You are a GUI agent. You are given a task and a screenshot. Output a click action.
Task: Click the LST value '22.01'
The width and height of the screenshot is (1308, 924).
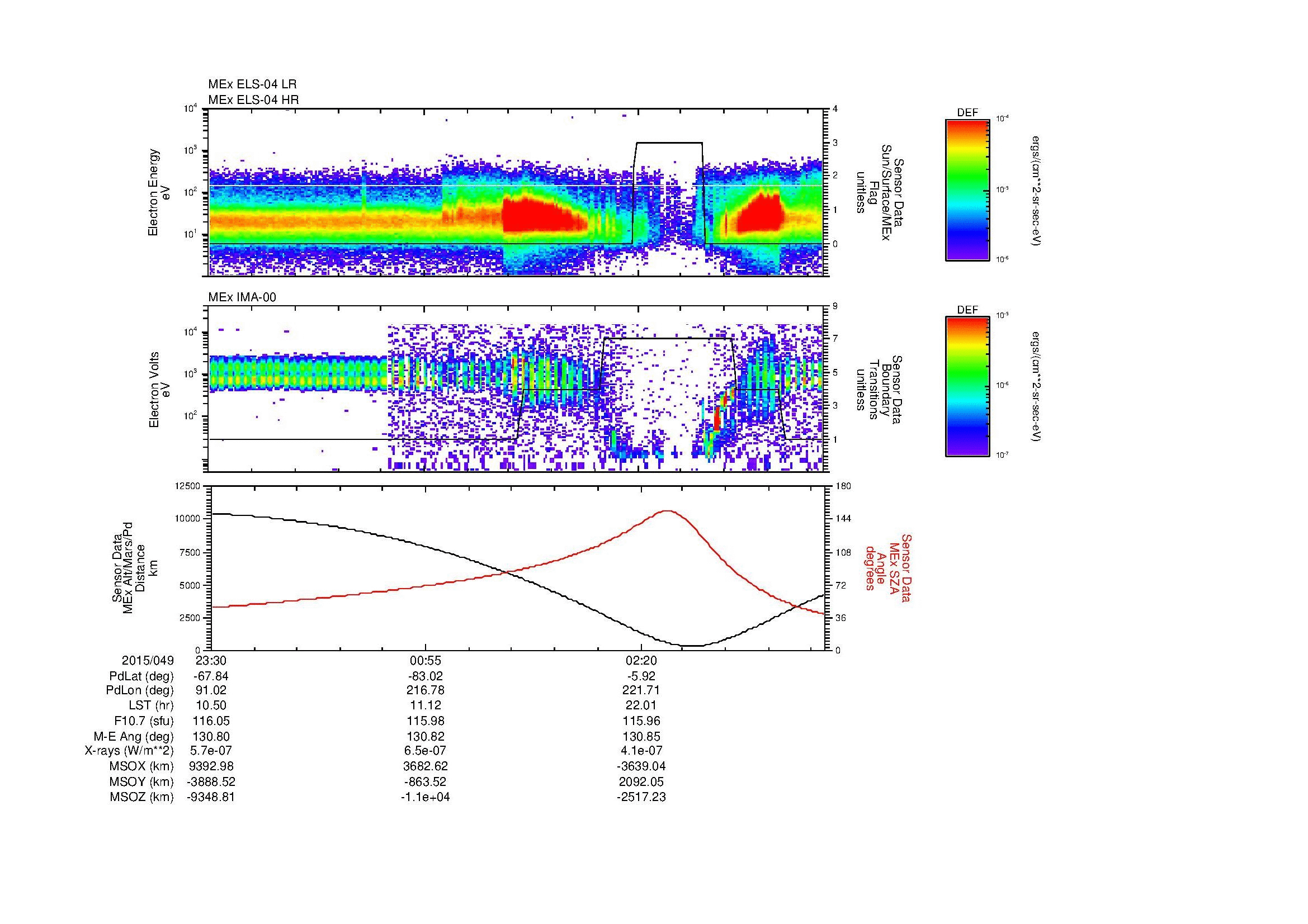click(641, 705)
